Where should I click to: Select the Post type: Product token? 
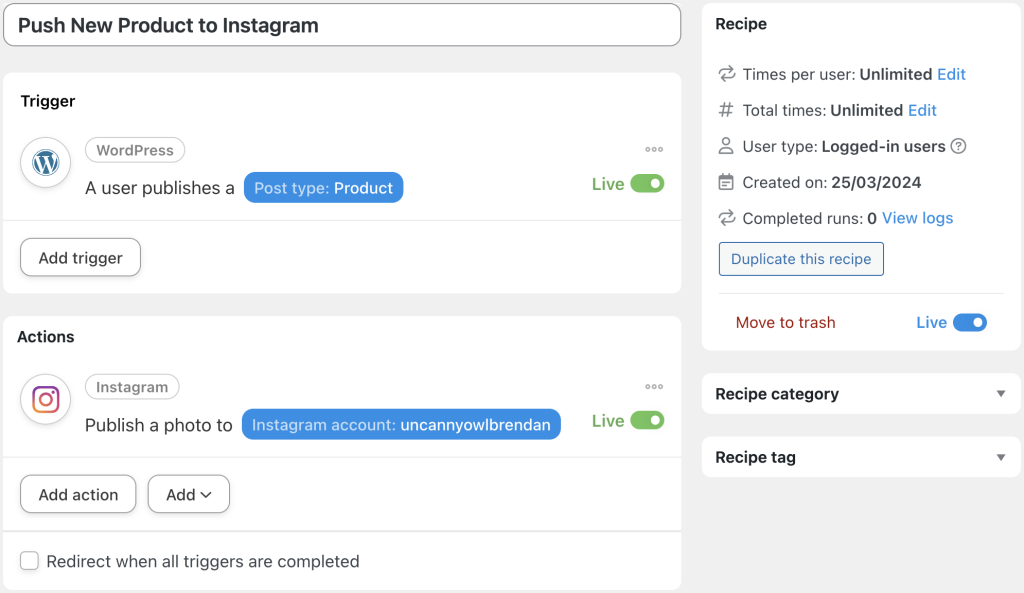point(323,187)
